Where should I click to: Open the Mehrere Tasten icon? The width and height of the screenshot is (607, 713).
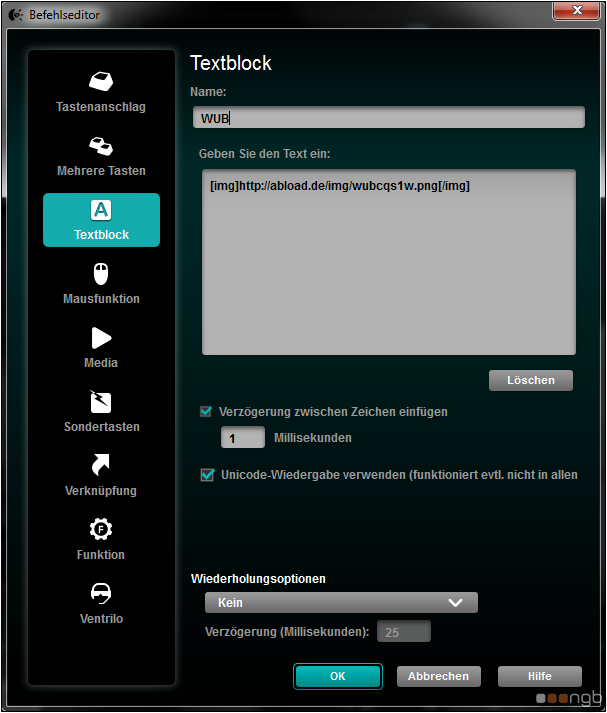[x=101, y=146]
